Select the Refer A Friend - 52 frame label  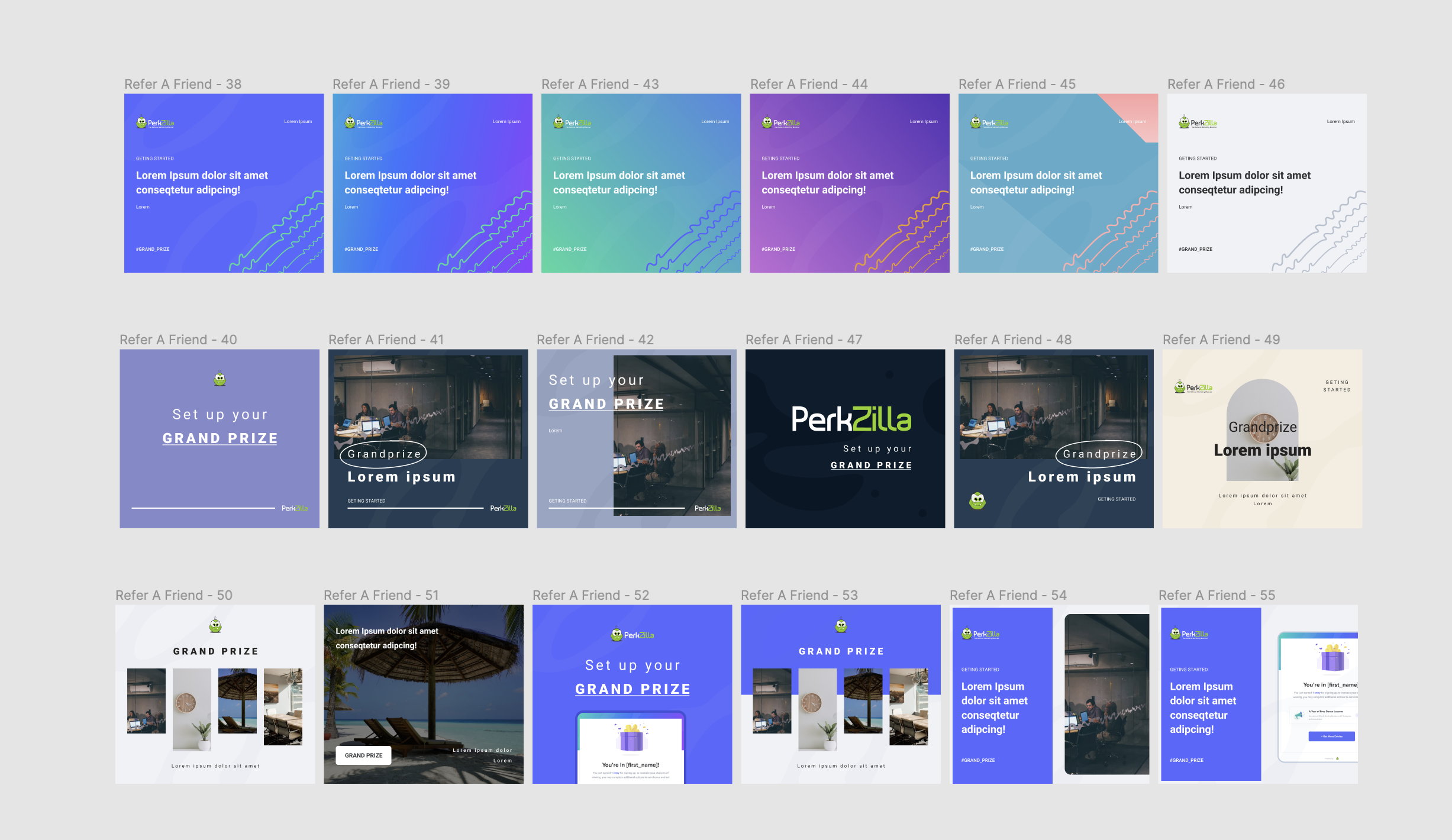pyautogui.click(x=591, y=595)
